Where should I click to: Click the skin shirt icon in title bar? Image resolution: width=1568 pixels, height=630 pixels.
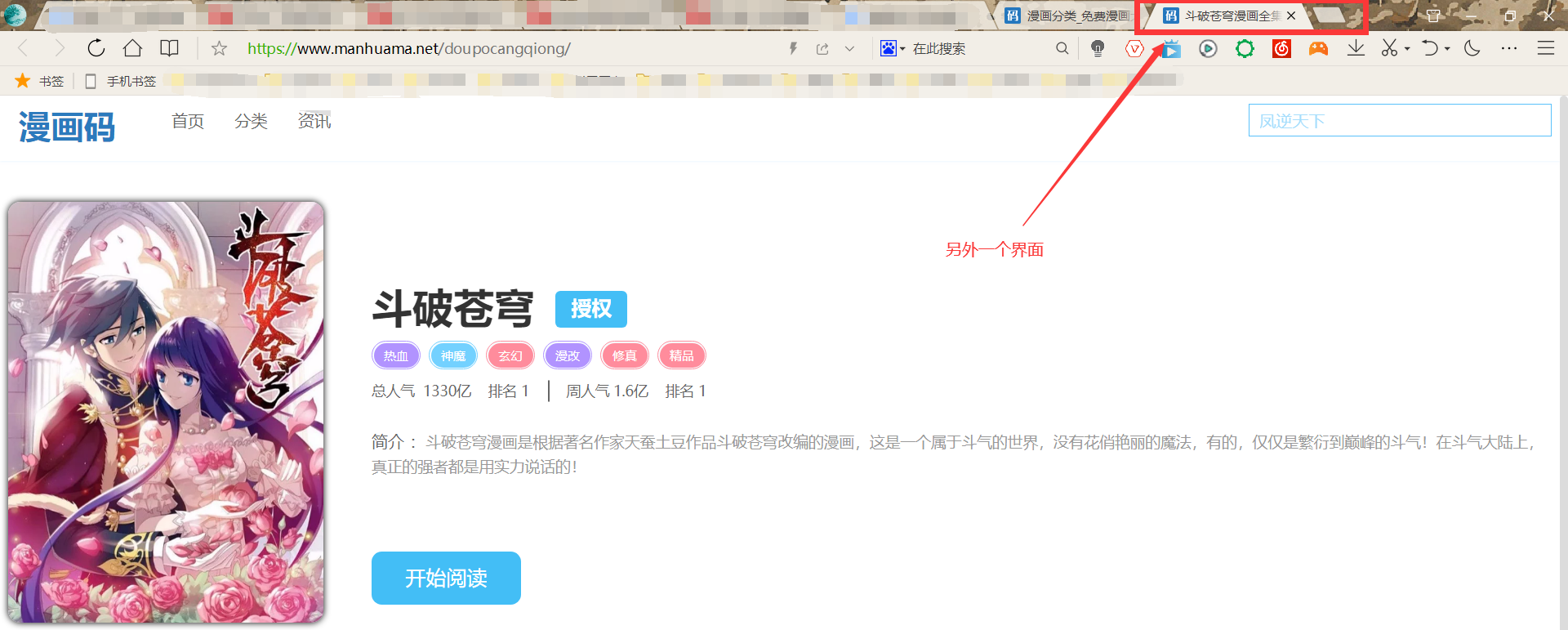coord(1433,16)
